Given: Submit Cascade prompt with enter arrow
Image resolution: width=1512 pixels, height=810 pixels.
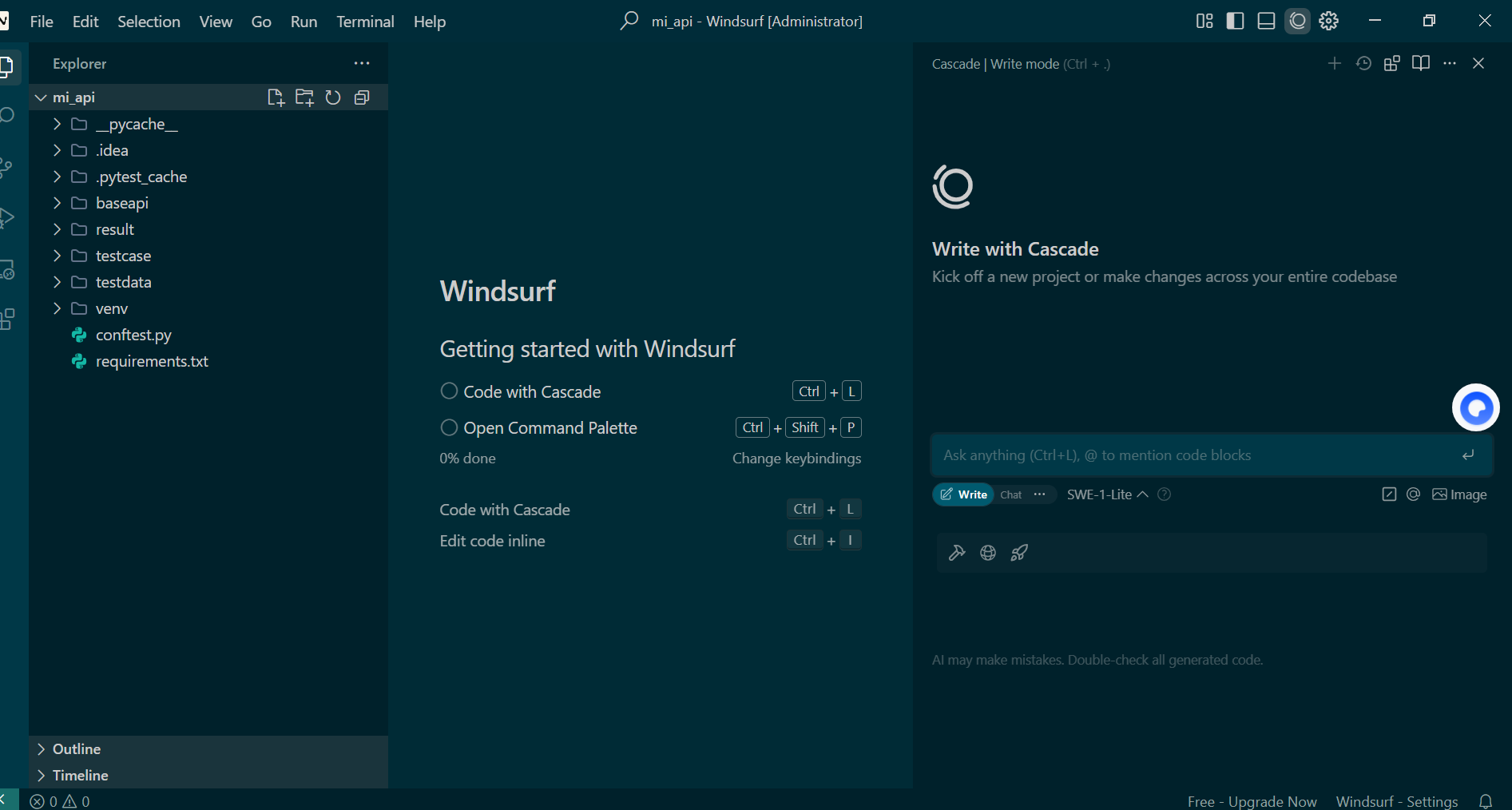Looking at the screenshot, I should coord(1468,455).
